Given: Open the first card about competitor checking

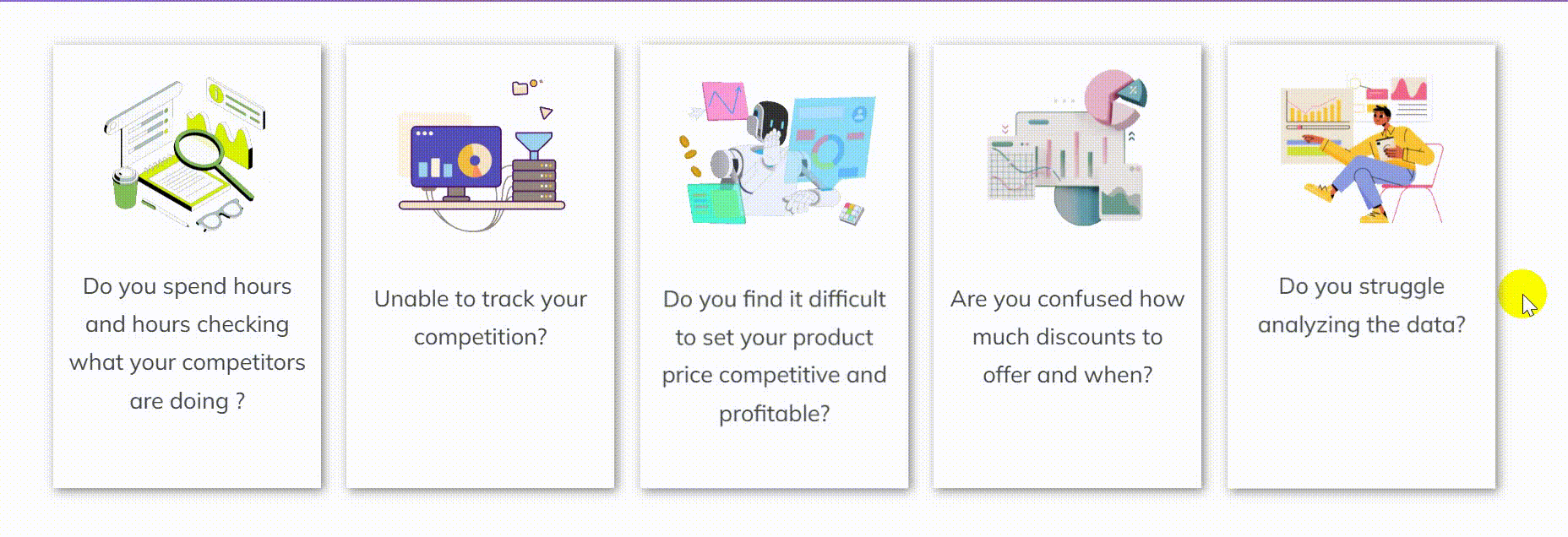Looking at the screenshot, I should click(188, 267).
